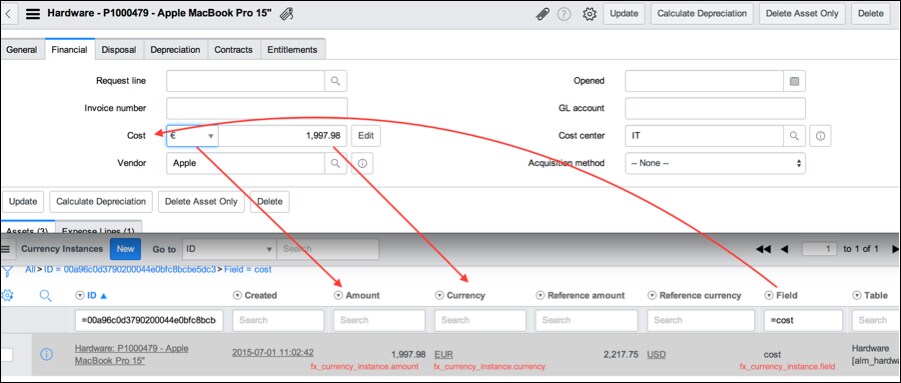Image resolution: width=901 pixels, height=383 pixels.
Task: Click the Vendor info icon
Action: tap(362, 163)
